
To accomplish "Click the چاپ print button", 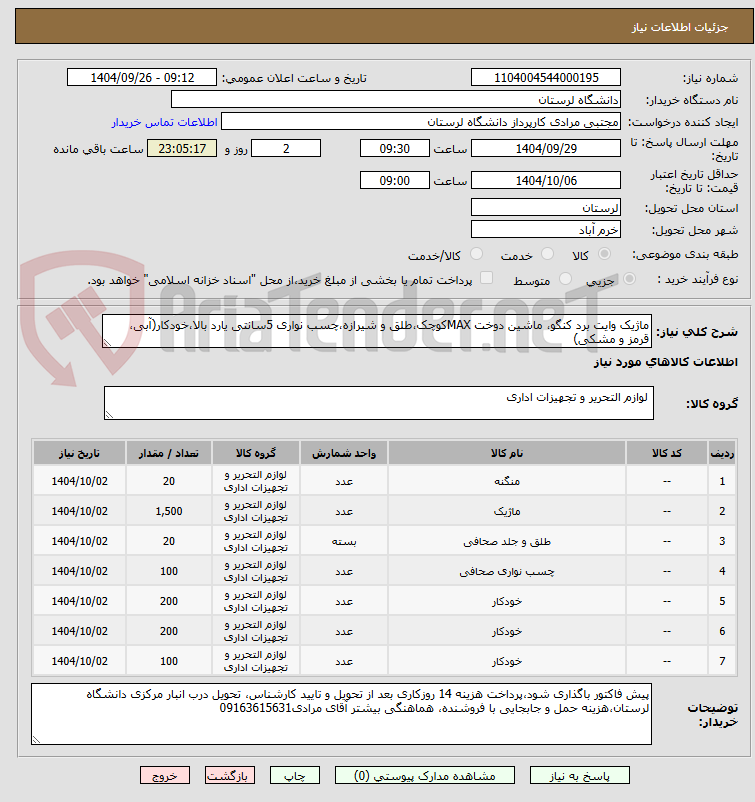I will [x=295, y=775].
